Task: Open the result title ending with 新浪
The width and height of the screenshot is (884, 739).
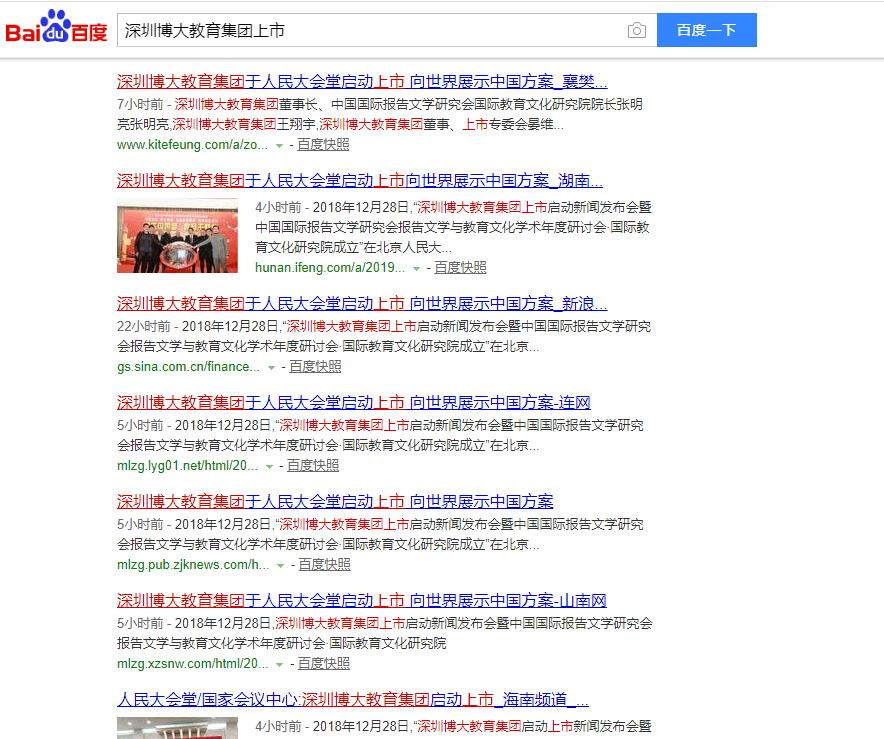Action: (x=362, y=304)
